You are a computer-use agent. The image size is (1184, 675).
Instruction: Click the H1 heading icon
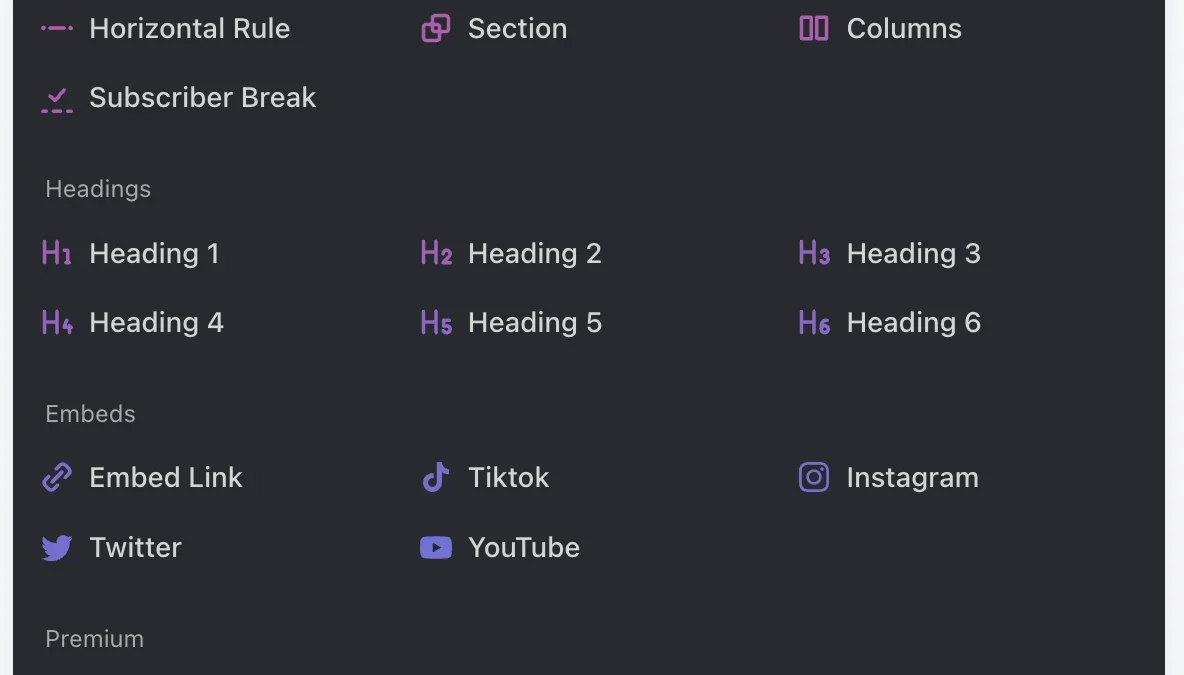pyautogui.click(x=57, y=253)
